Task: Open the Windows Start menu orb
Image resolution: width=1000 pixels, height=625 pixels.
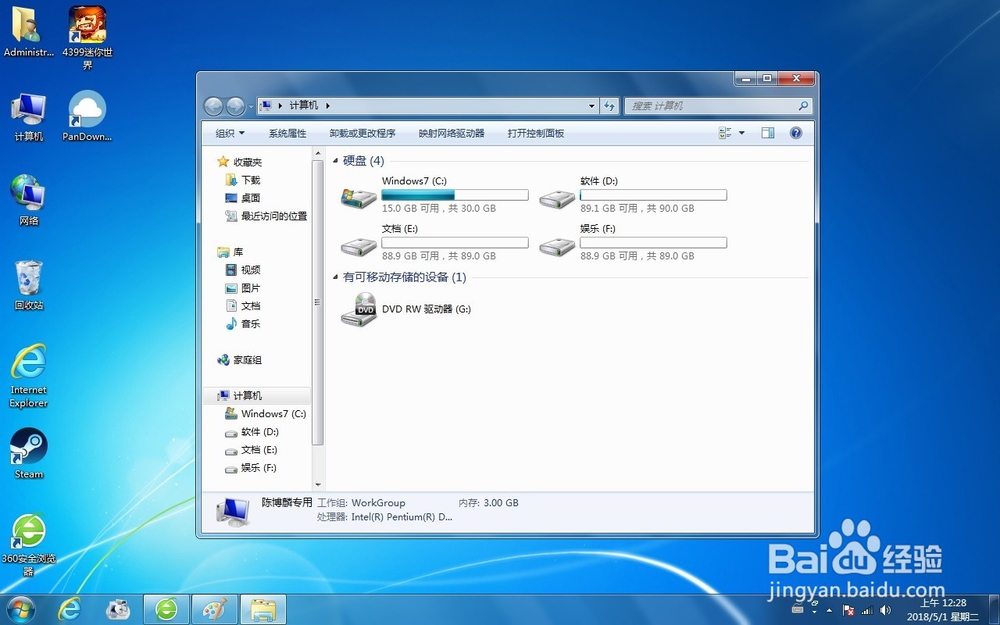Action: coord(20,610)
